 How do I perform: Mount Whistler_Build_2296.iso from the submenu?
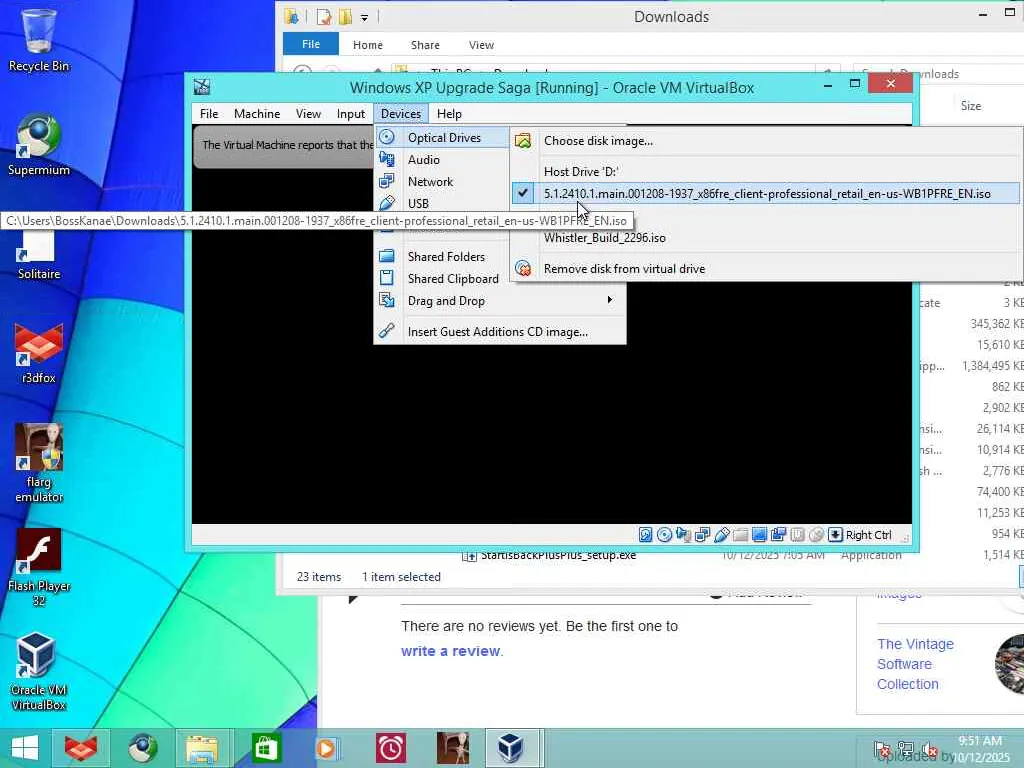[x=765, y=238]
